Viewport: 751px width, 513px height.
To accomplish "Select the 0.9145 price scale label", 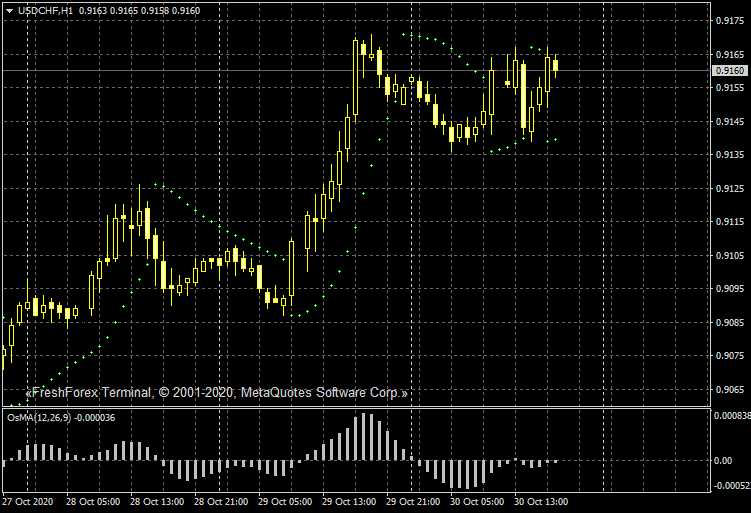I will (730, 121).
